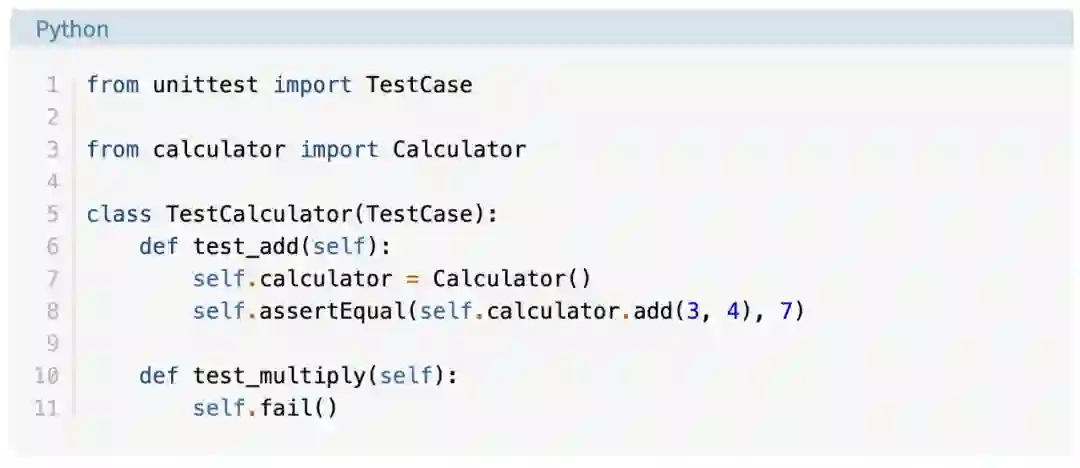Click line number 5 in the gutter
The height and width of the screenshot is (468, 1080).
tap(52, 214)
